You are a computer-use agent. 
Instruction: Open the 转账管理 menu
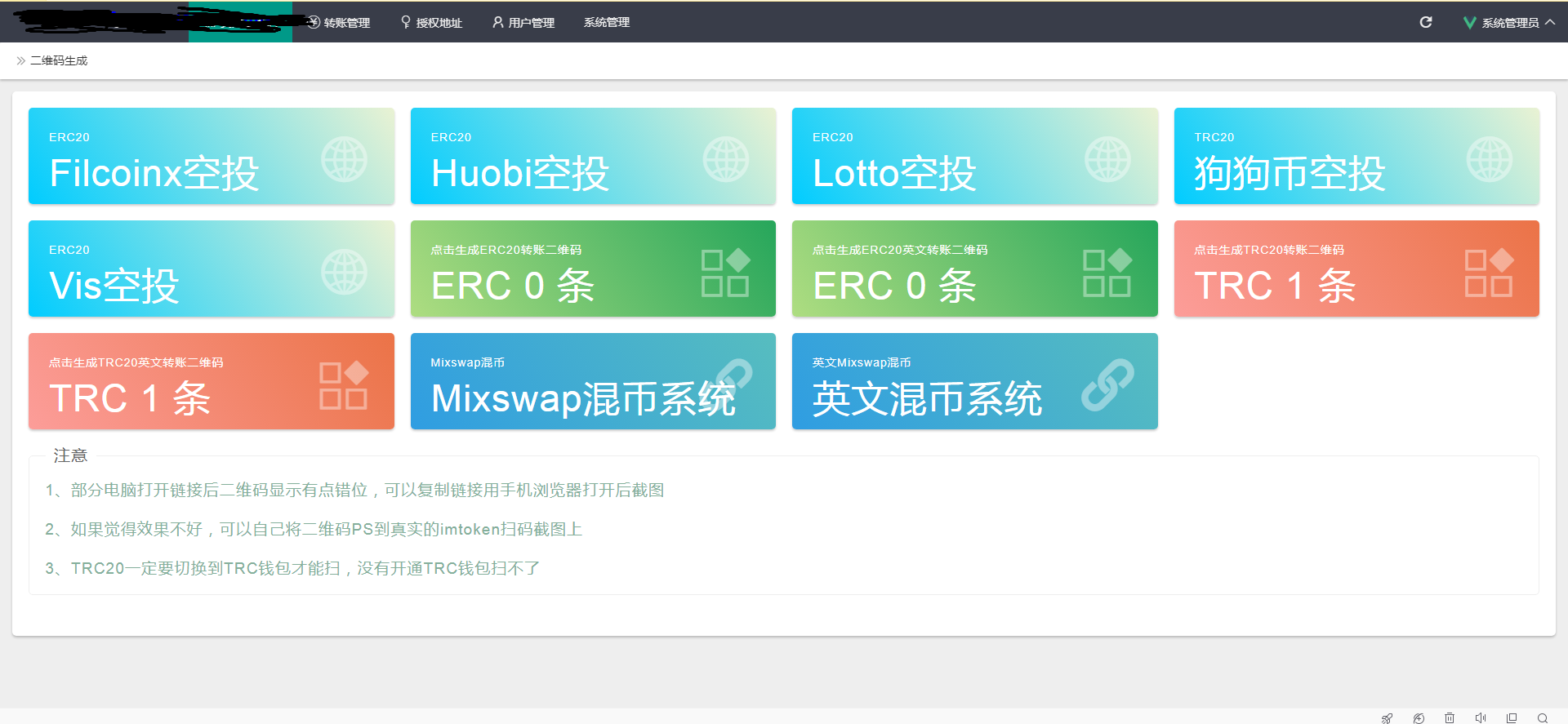click(339, 23)
